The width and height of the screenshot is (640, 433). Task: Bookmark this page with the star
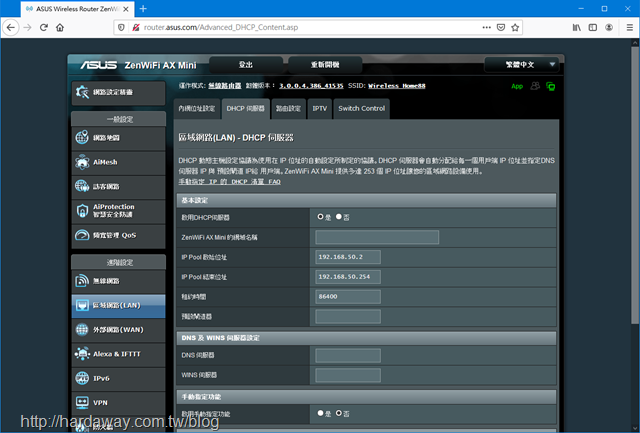pos(515,27)
